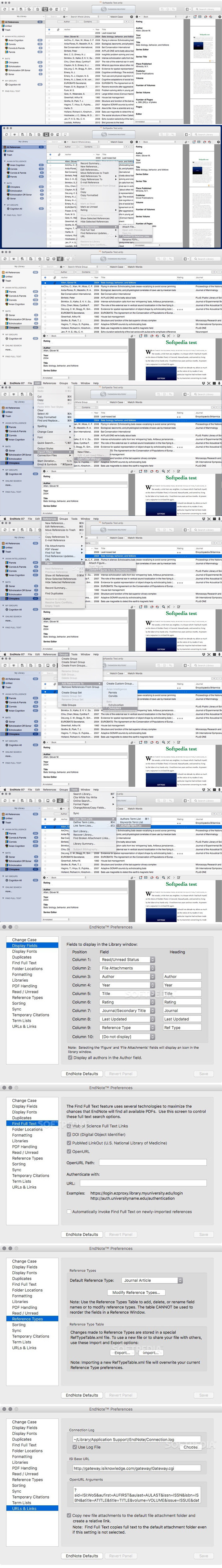This screenshot has width=222, height=1568.
Task: Select Duplicates in URLs & Links preferences sidebar
Action: (22, 1440)
